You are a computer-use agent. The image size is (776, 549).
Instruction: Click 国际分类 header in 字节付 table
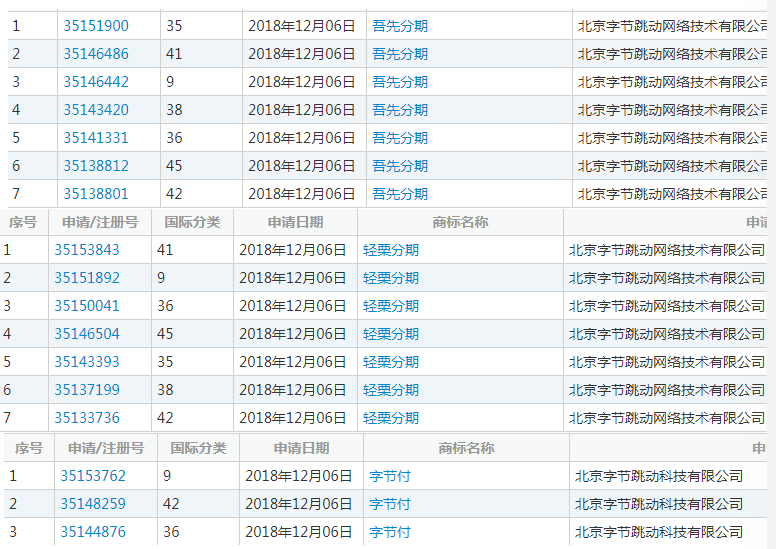[x=198, y=448]
